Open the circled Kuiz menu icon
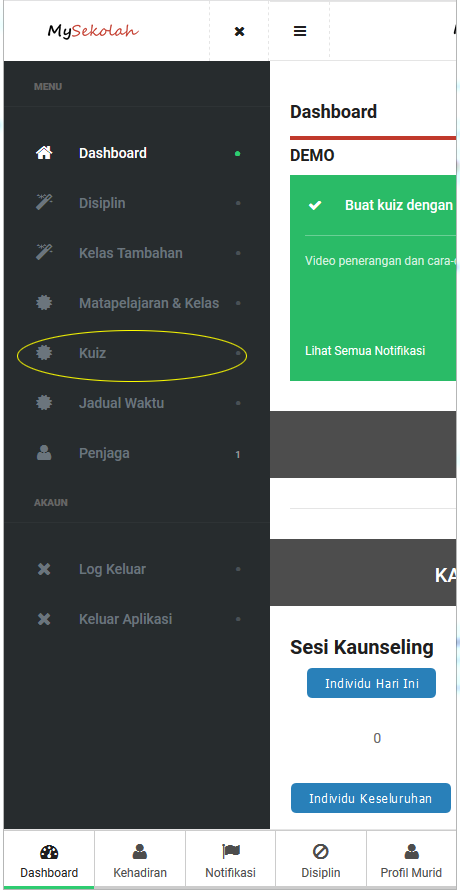460x890 pixels. 44,352
